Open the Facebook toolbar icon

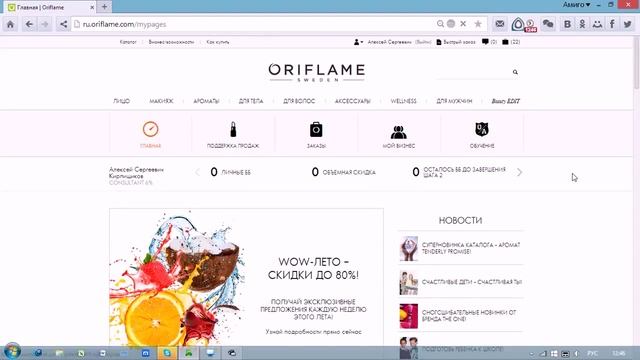(612, 24)
